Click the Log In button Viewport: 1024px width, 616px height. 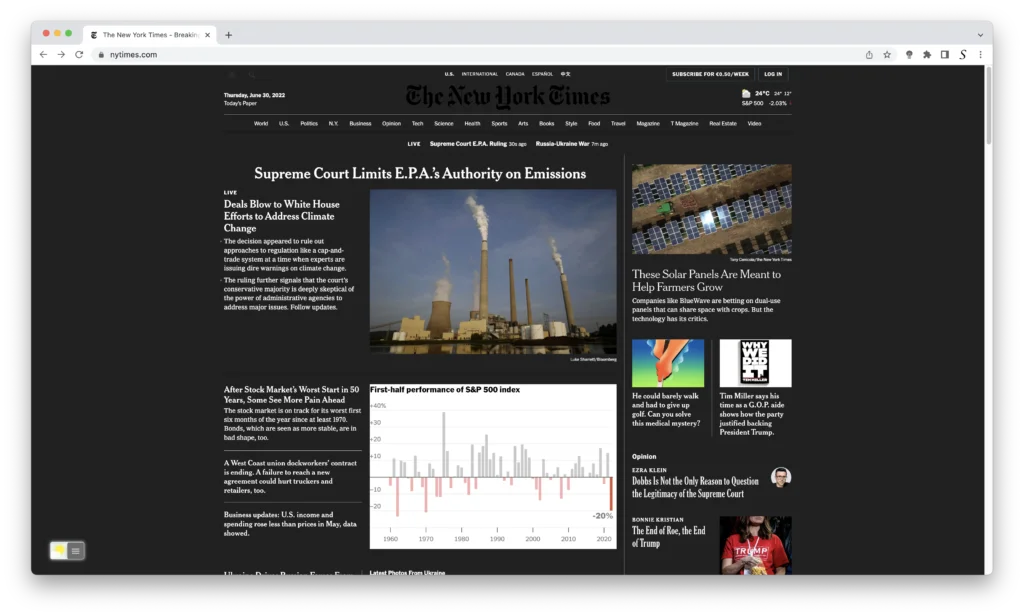[x=773, y=74]
